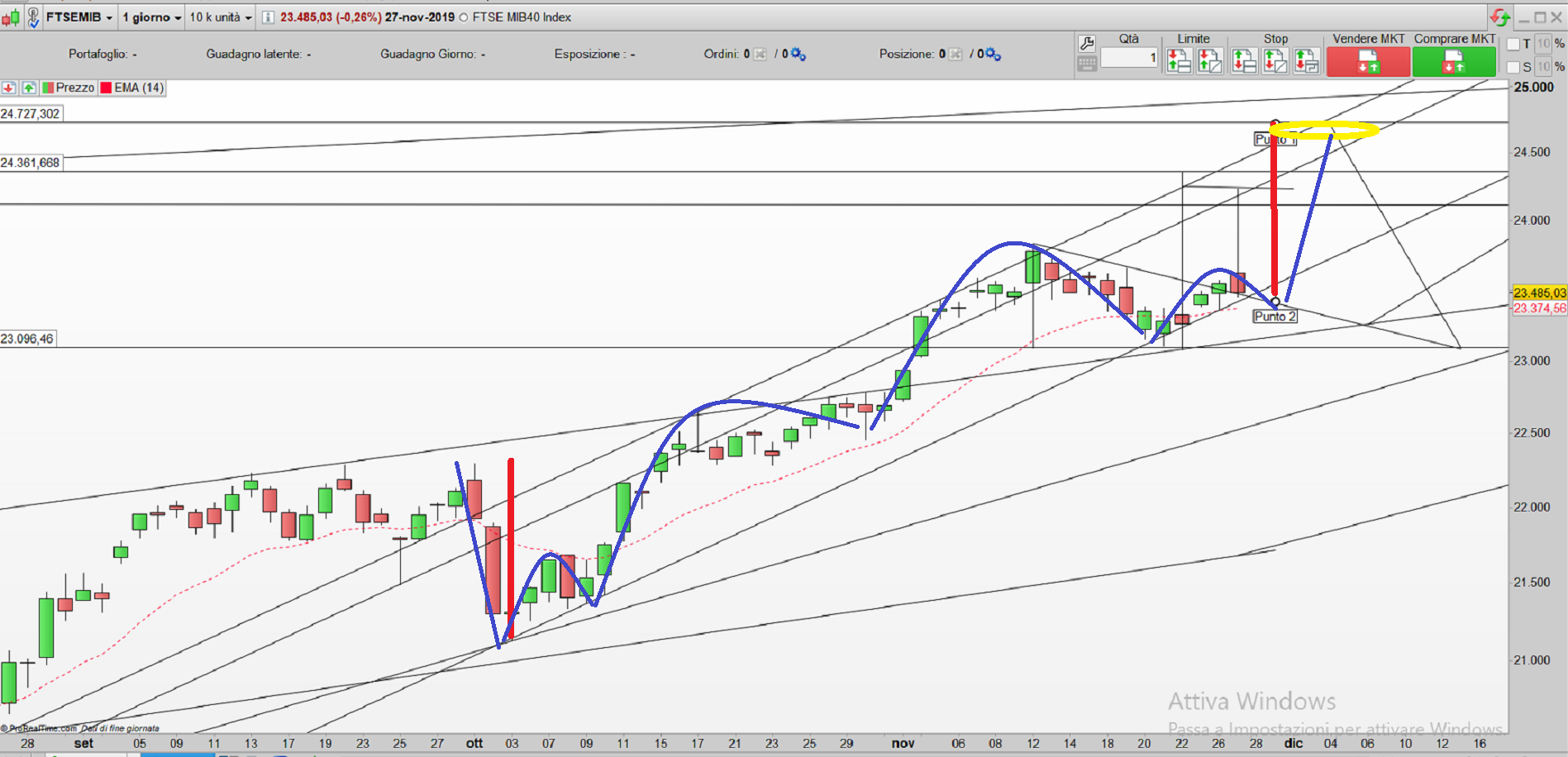Click the candlestick chart style icon
The height and width of the screenshot is (757, 1568).
point(11,17)
